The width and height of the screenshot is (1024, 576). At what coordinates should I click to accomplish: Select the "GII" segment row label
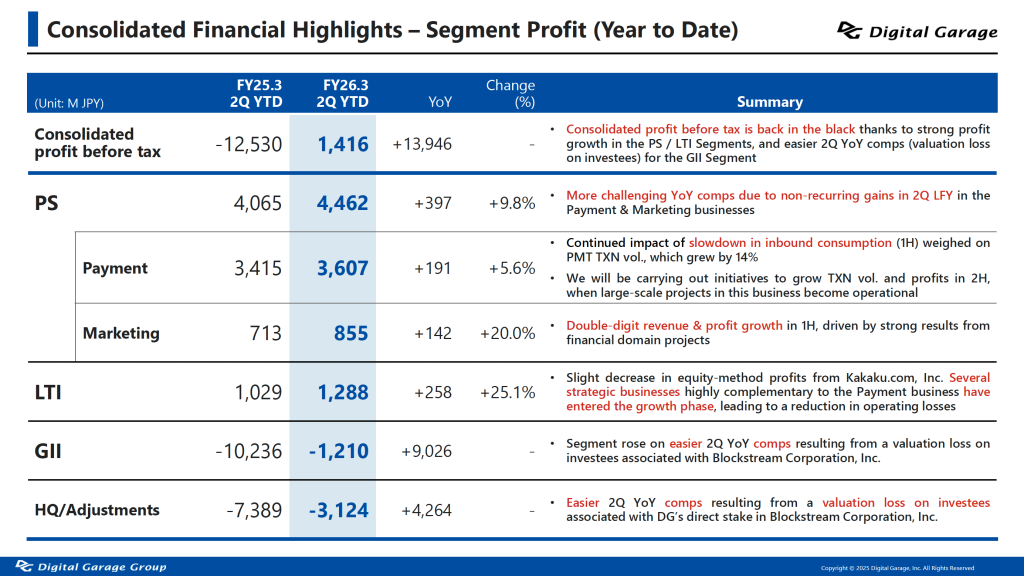[x=48, y=451]
